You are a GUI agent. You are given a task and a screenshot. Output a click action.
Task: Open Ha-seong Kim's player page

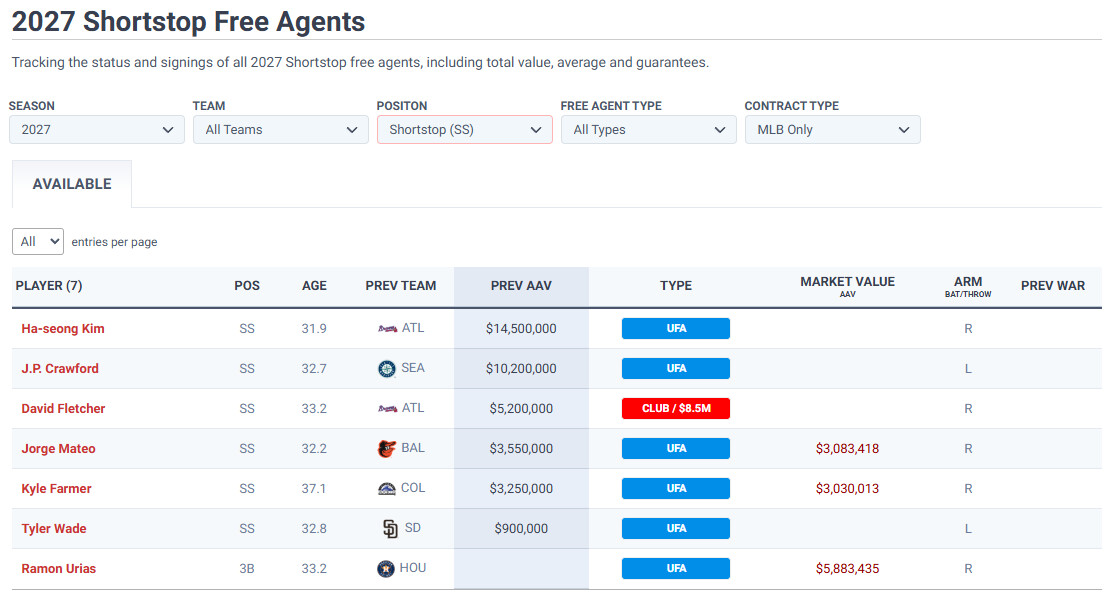[x=63, y=329]
